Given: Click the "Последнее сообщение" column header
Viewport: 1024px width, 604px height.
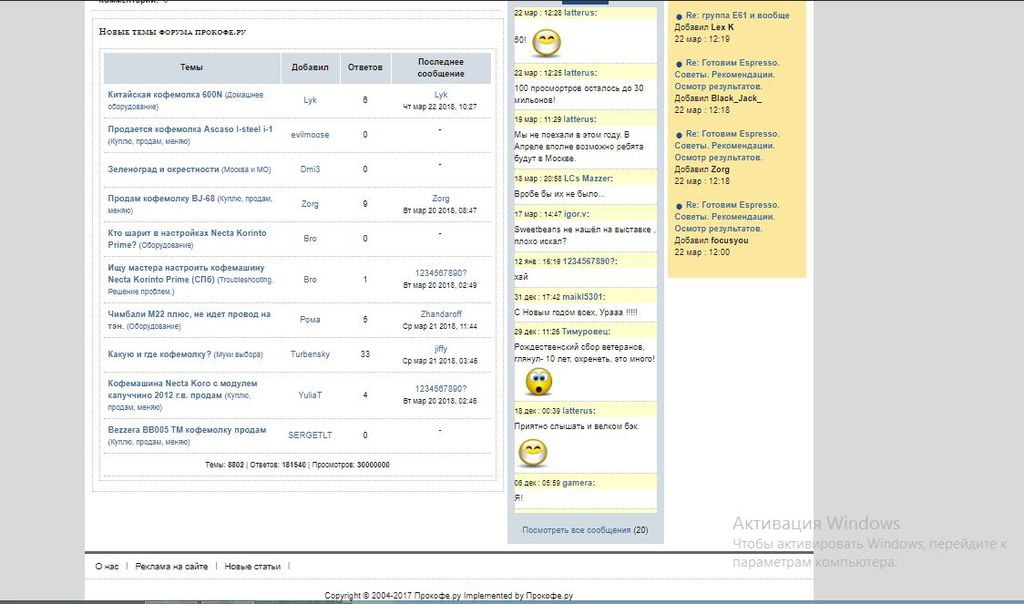Looking at the screenshot, I should pyautogui.click(x=441, y=67).
